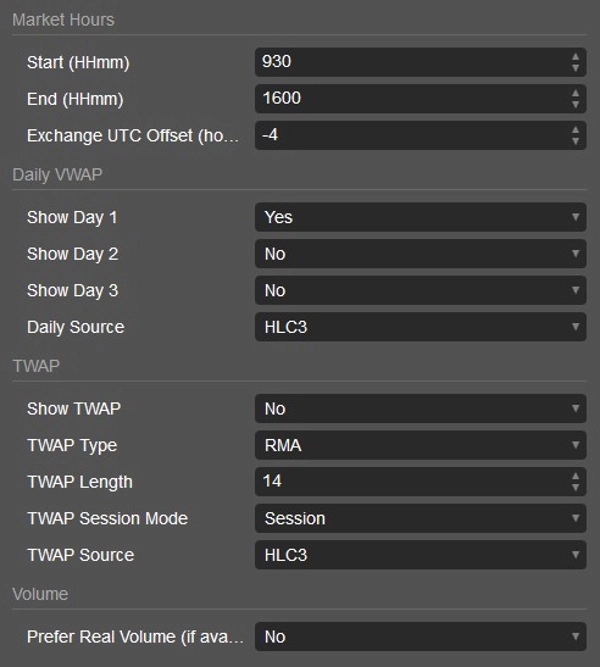Increment the End (HHmm) value

tap(576, 93)
